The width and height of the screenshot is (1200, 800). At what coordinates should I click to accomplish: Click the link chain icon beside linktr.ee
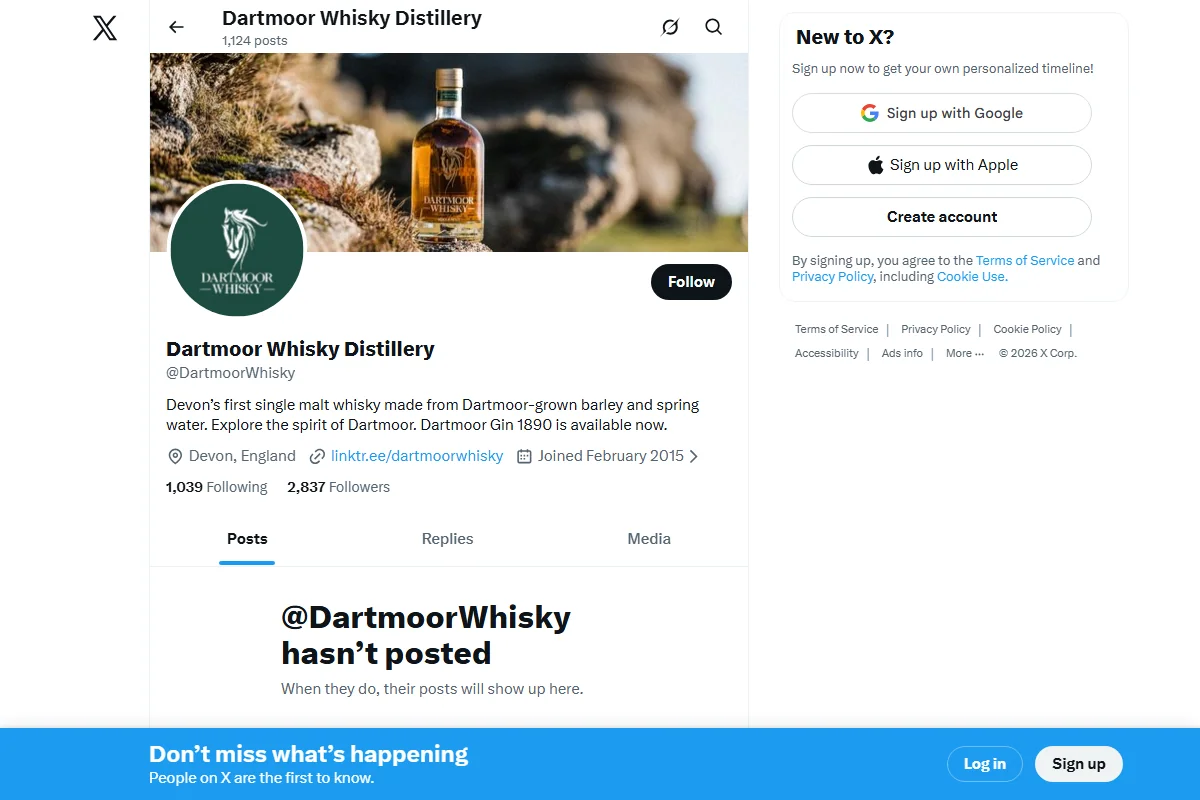coord(317,456)
